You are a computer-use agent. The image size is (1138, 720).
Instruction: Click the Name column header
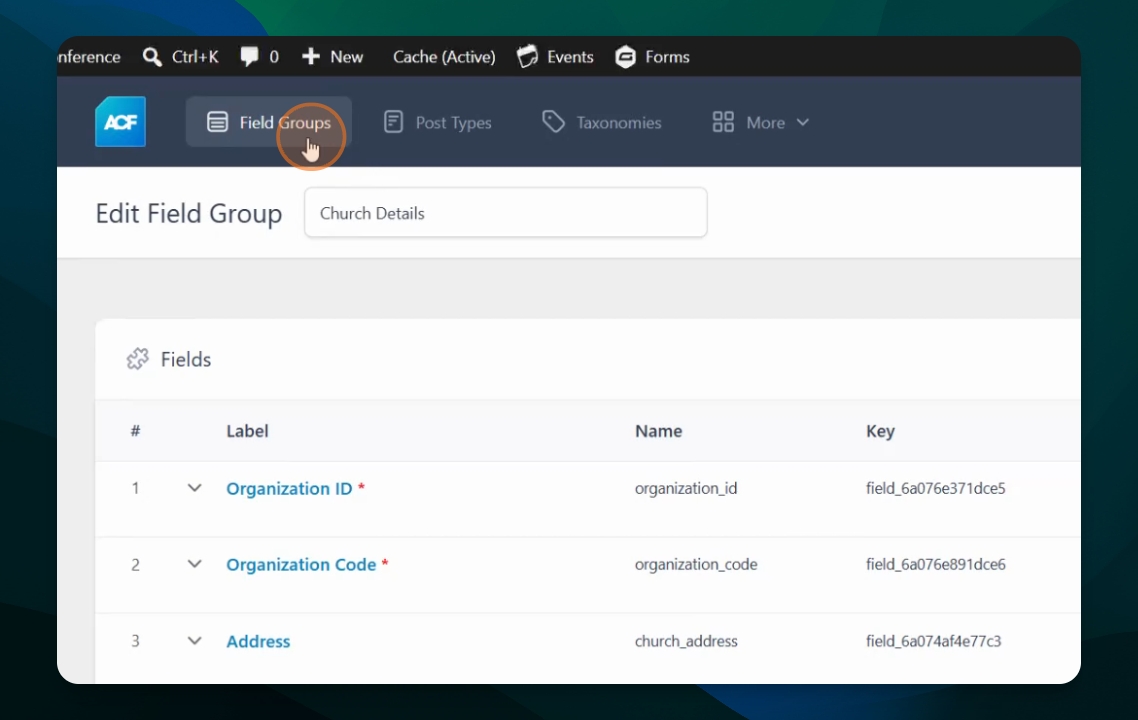pos(658,431)
